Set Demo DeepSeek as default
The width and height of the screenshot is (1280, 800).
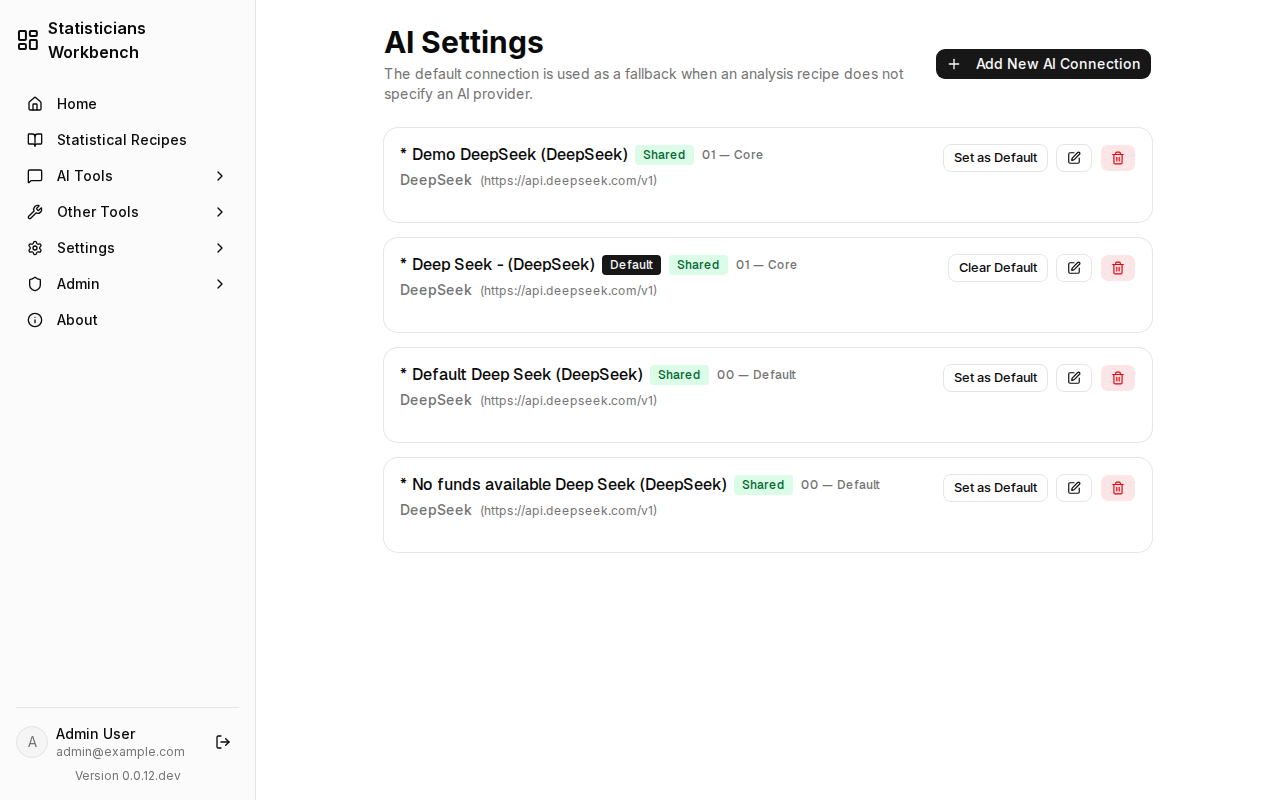click(995, 158)
